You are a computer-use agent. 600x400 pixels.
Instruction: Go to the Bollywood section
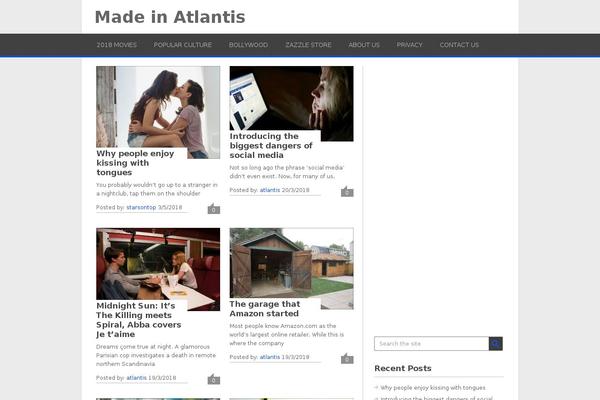[248, 45]
